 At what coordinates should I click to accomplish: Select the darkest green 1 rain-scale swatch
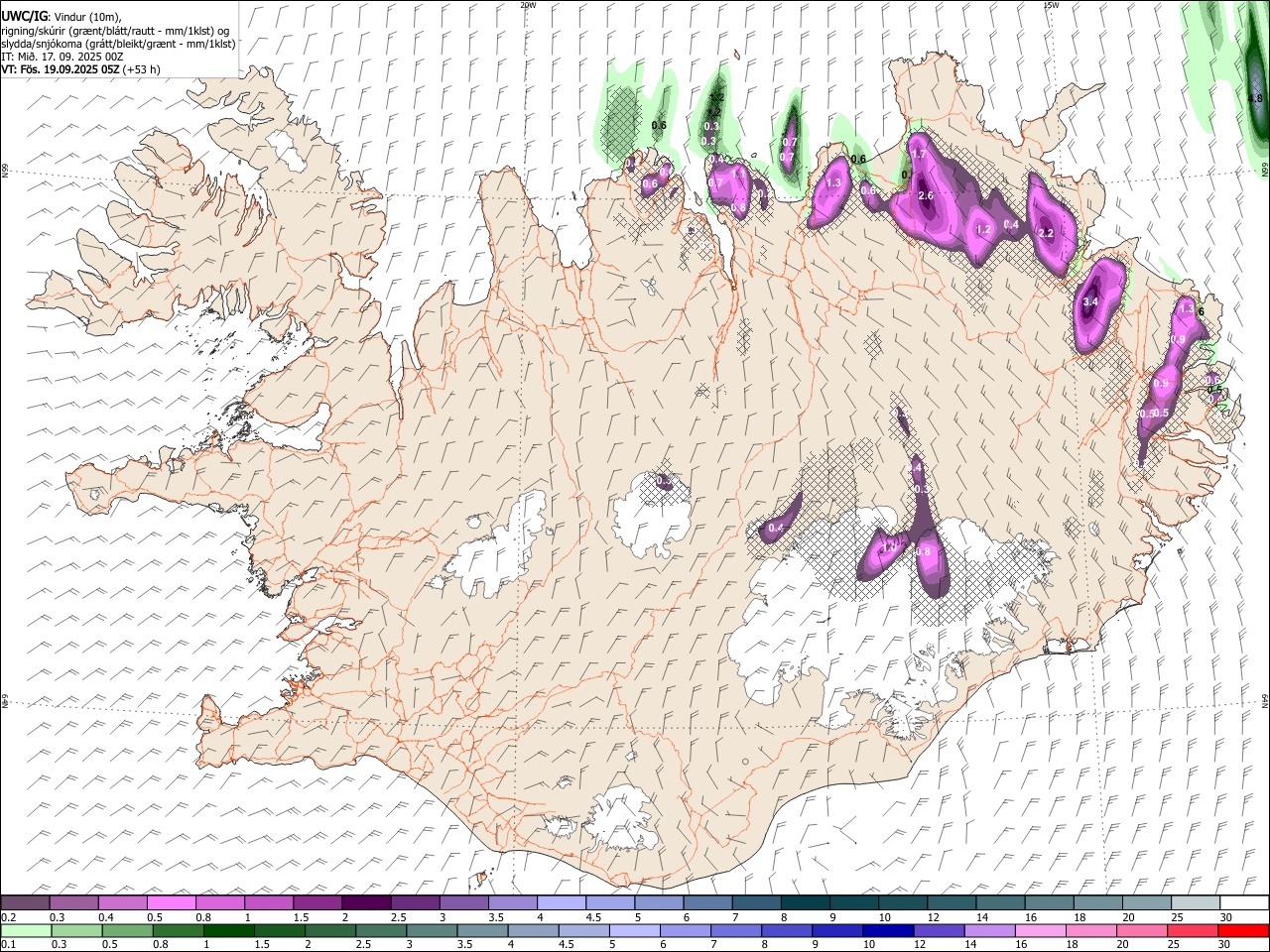[228, 930]
